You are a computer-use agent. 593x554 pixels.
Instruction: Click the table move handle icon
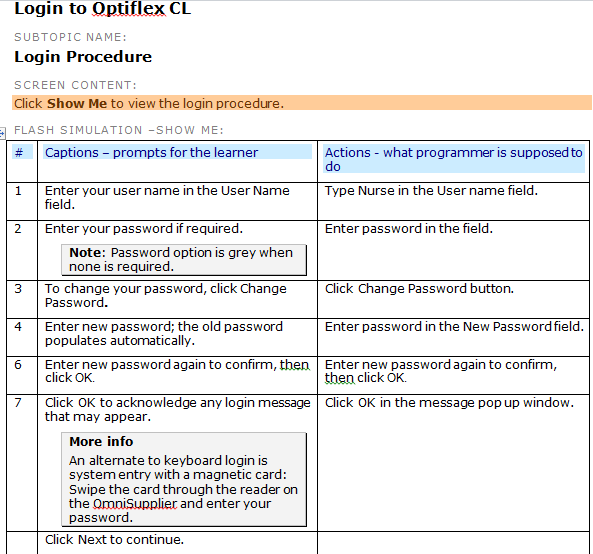2,133
